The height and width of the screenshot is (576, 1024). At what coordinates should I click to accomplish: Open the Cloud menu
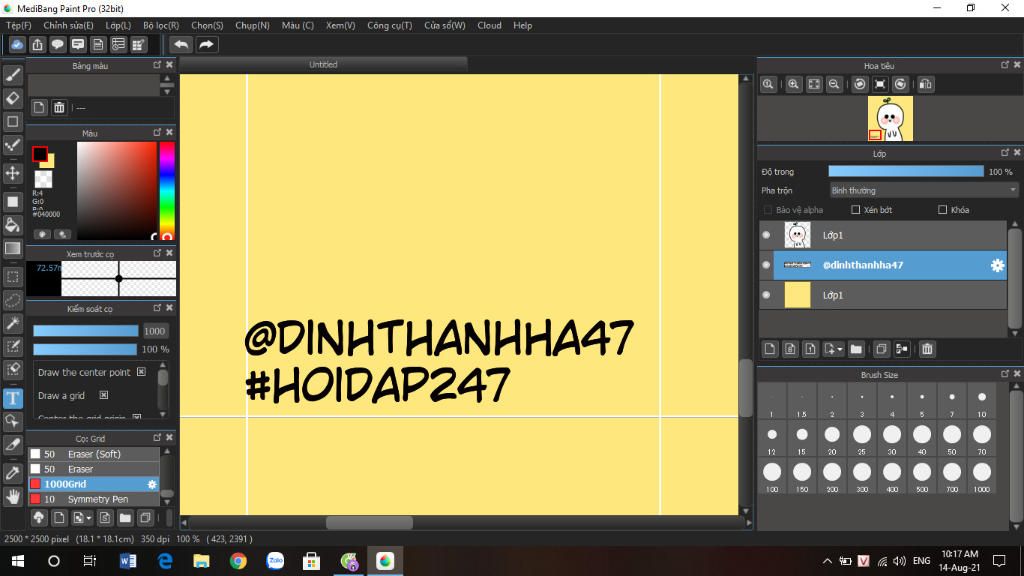coord(489,25)
